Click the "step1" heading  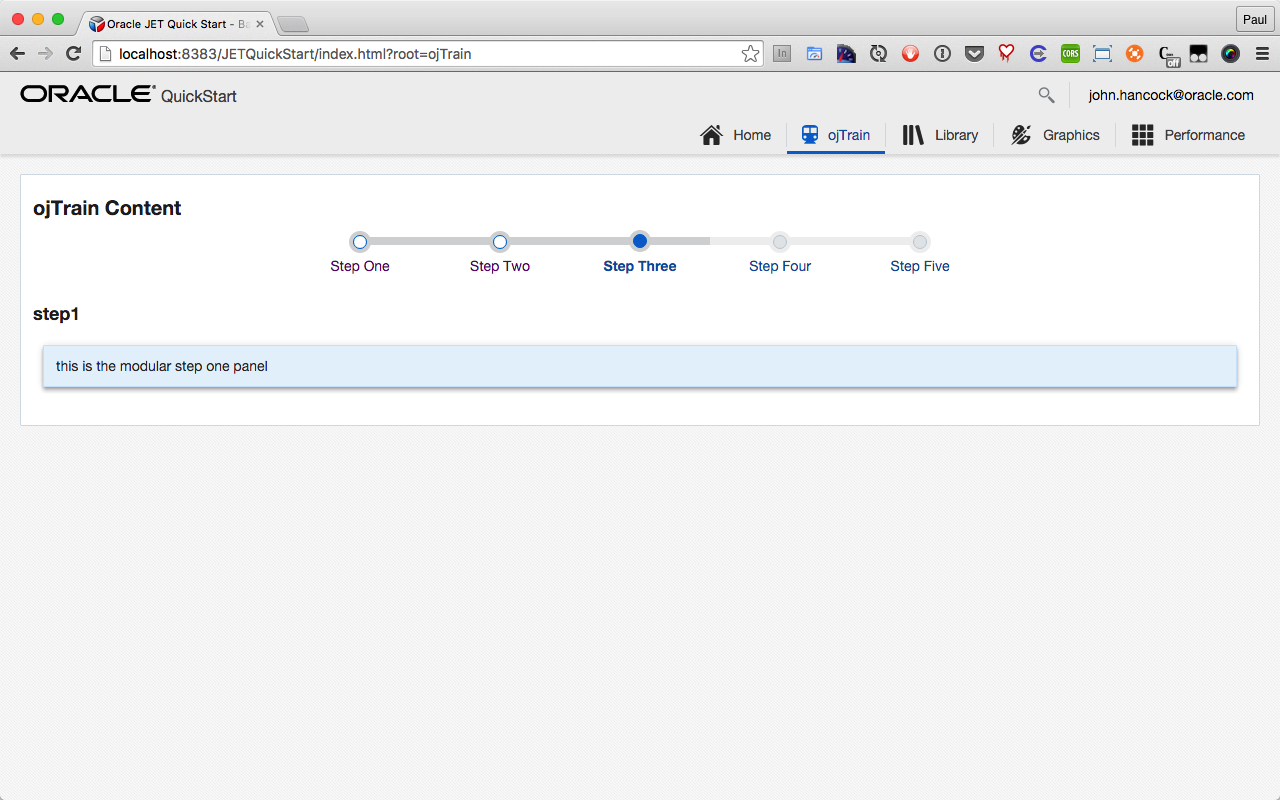[x=56, y=314]
